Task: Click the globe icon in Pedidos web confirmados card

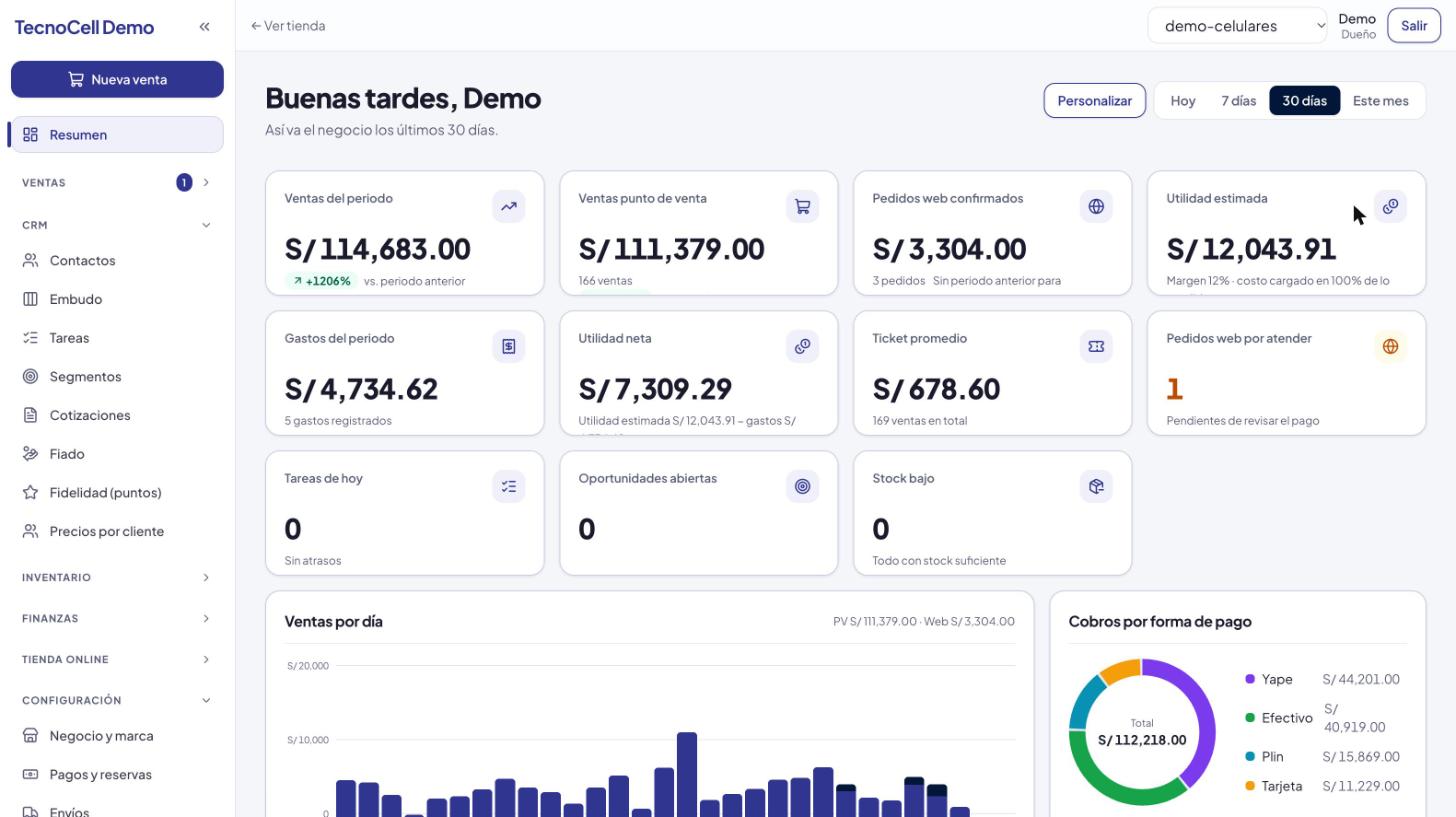Action: 1096,206
